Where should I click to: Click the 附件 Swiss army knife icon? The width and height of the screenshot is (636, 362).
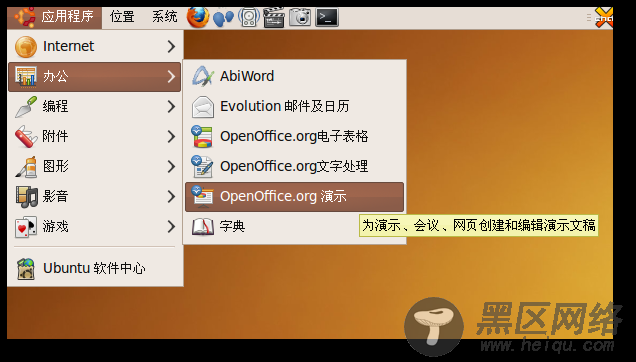[26, 136]
